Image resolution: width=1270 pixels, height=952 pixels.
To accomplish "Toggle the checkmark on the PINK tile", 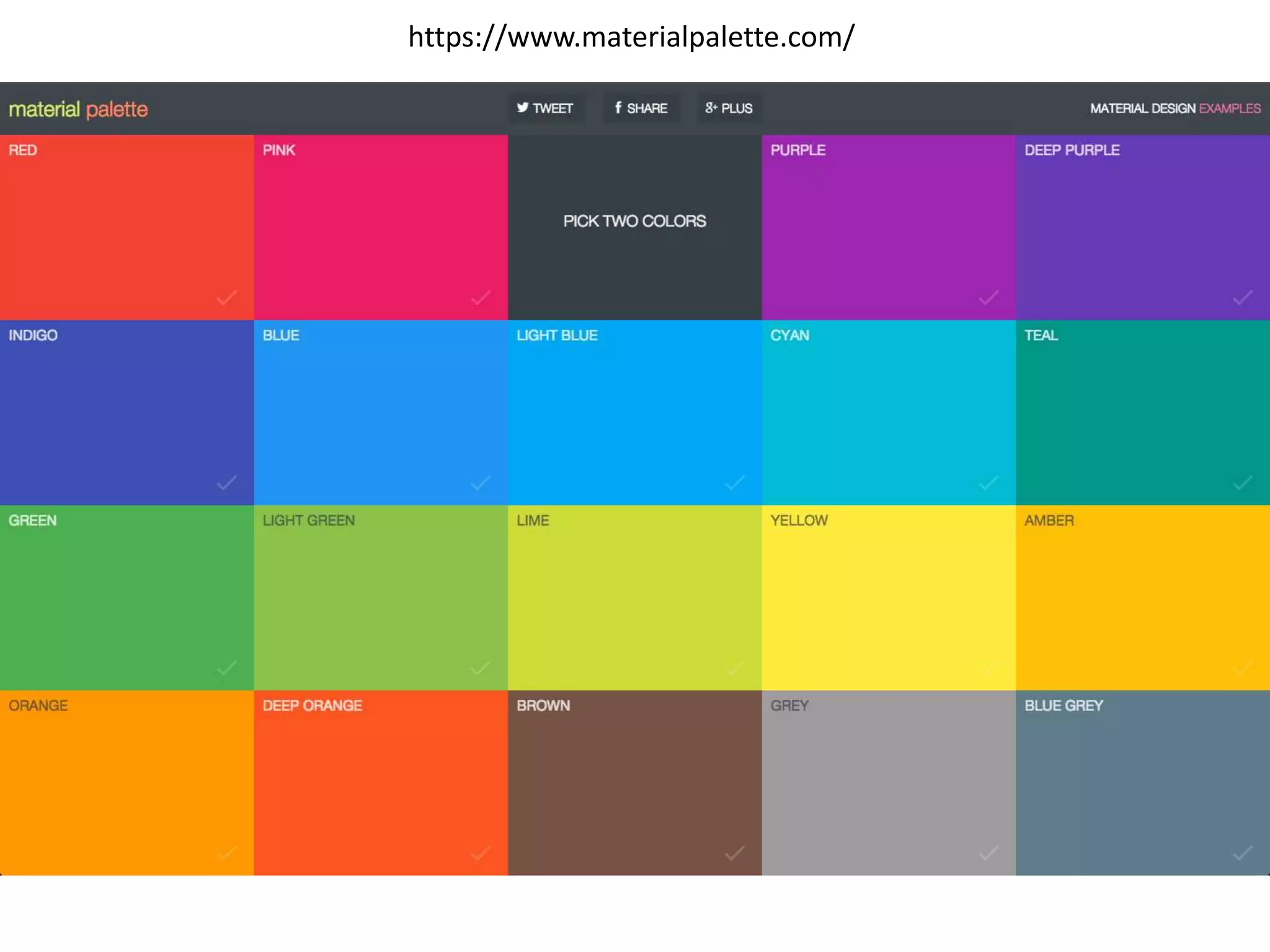I will [x=481, y=297].
